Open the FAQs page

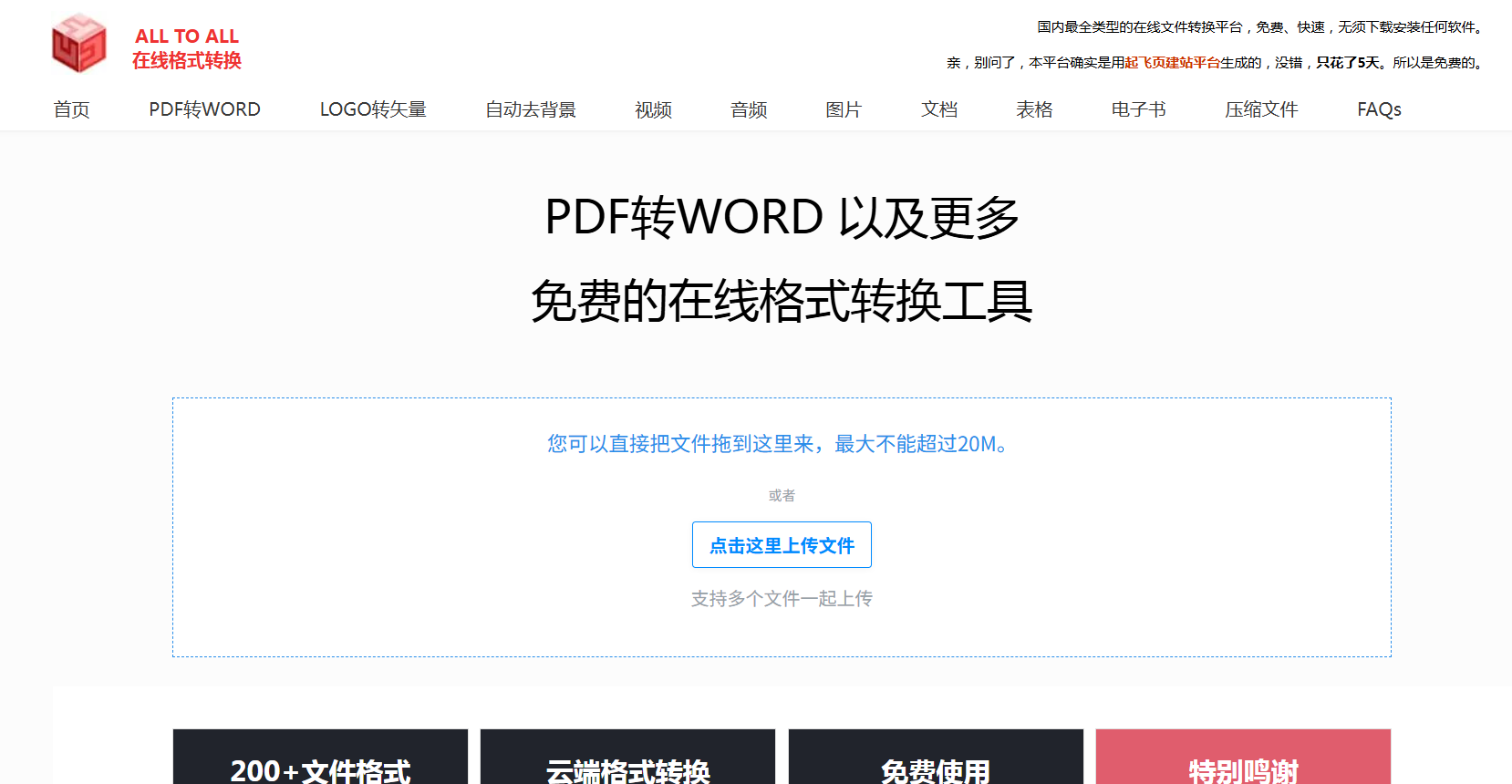[x=1379, y=110]
